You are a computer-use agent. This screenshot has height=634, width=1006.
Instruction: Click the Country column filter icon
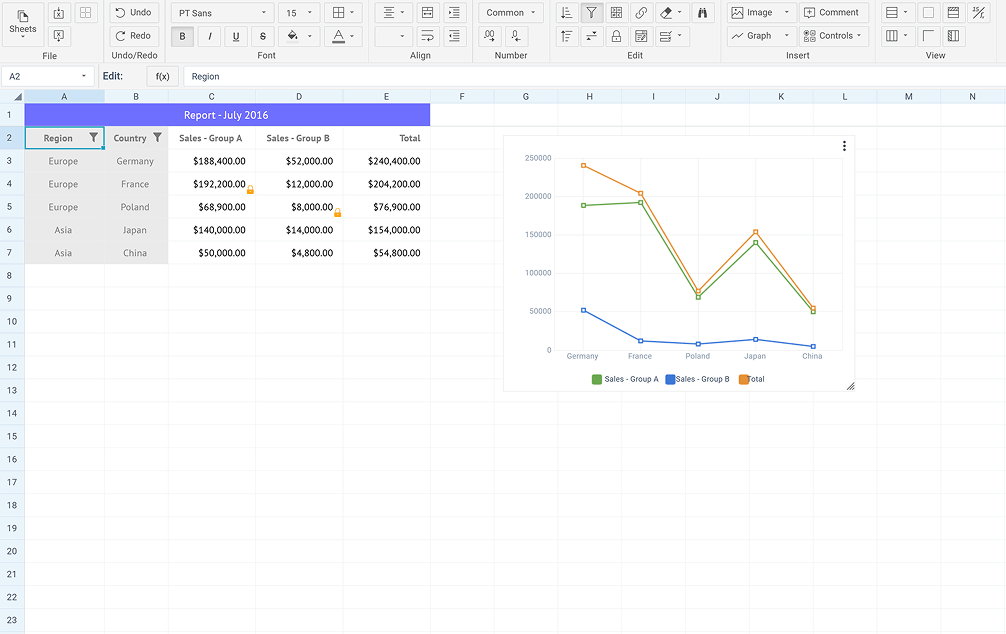click(x=157, y=137)
